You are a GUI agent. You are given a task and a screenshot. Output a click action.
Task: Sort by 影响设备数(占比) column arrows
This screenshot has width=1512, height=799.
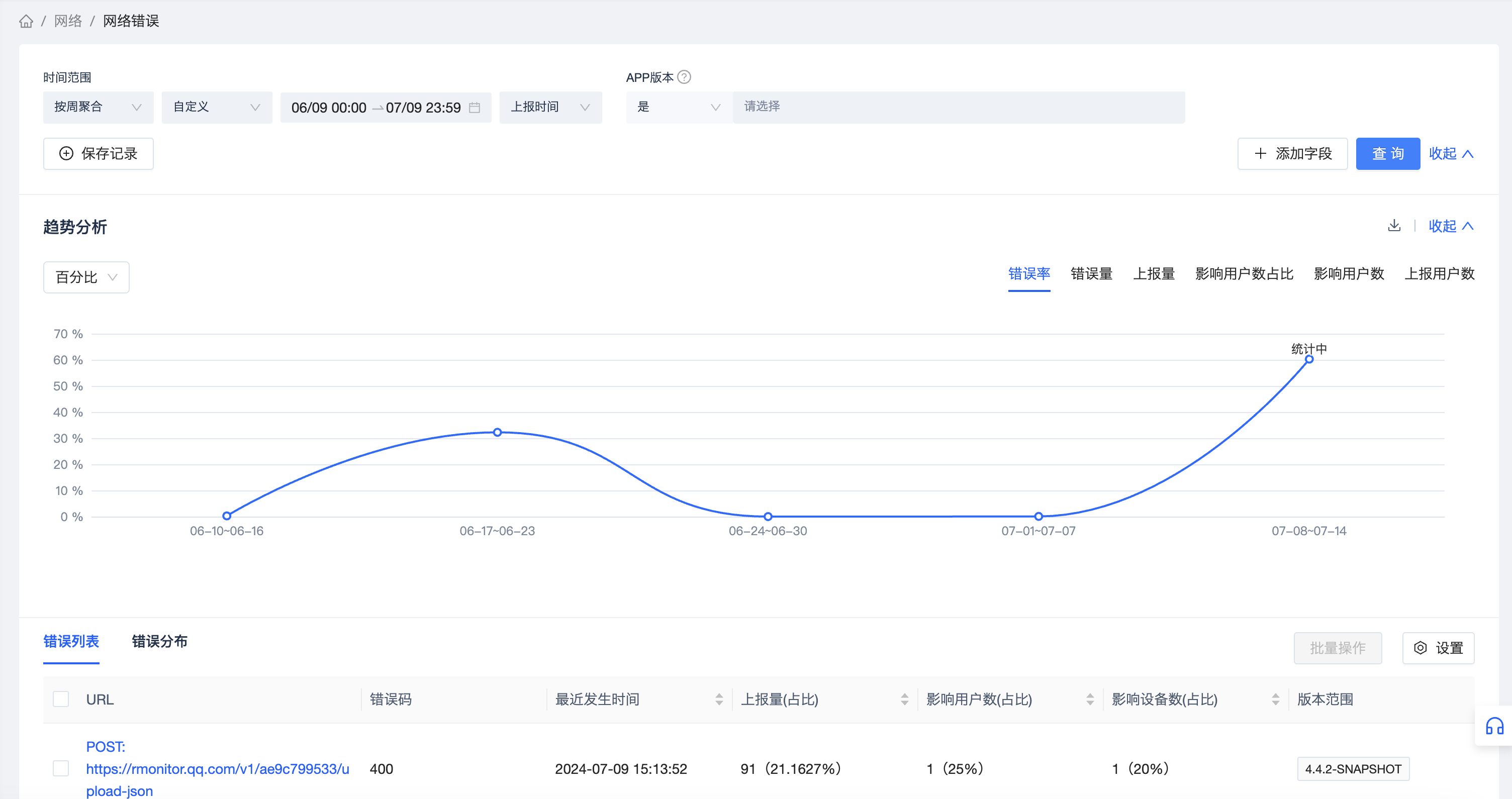(x=1275, y=698)
